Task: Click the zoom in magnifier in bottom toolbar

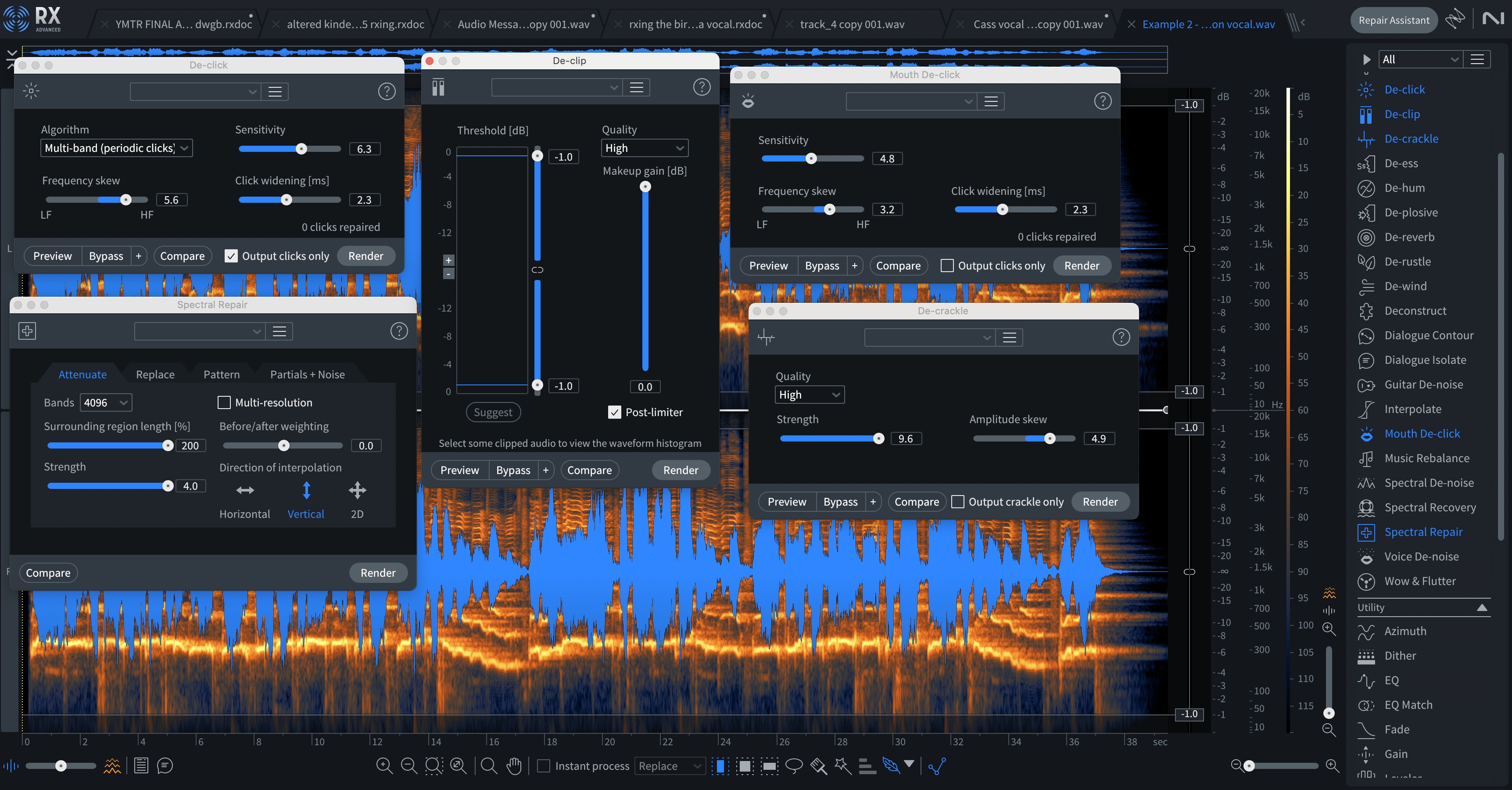Action: pos(384,766)
